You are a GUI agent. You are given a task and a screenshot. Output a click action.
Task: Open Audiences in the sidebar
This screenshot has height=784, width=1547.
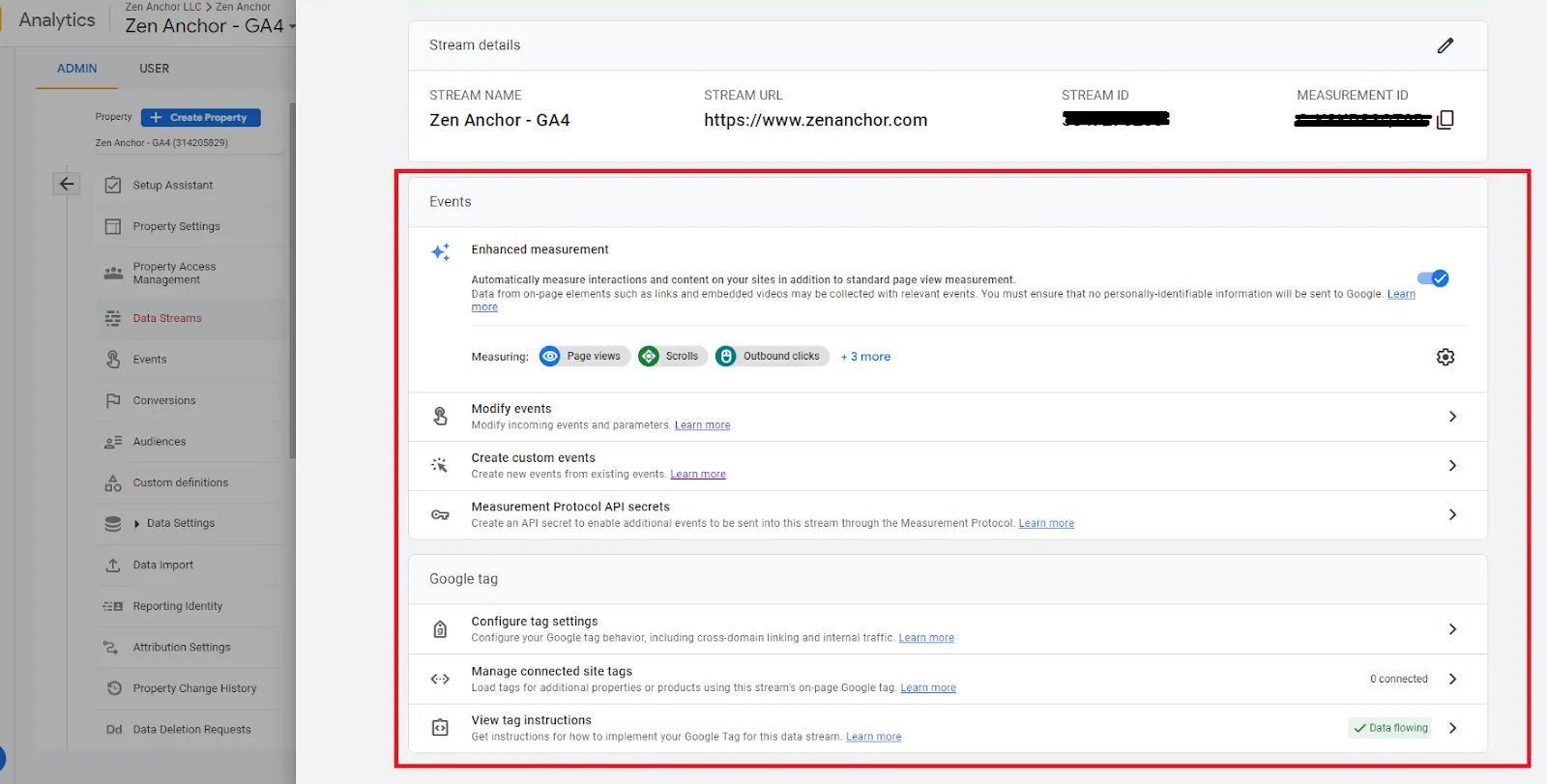coord(160,442)
